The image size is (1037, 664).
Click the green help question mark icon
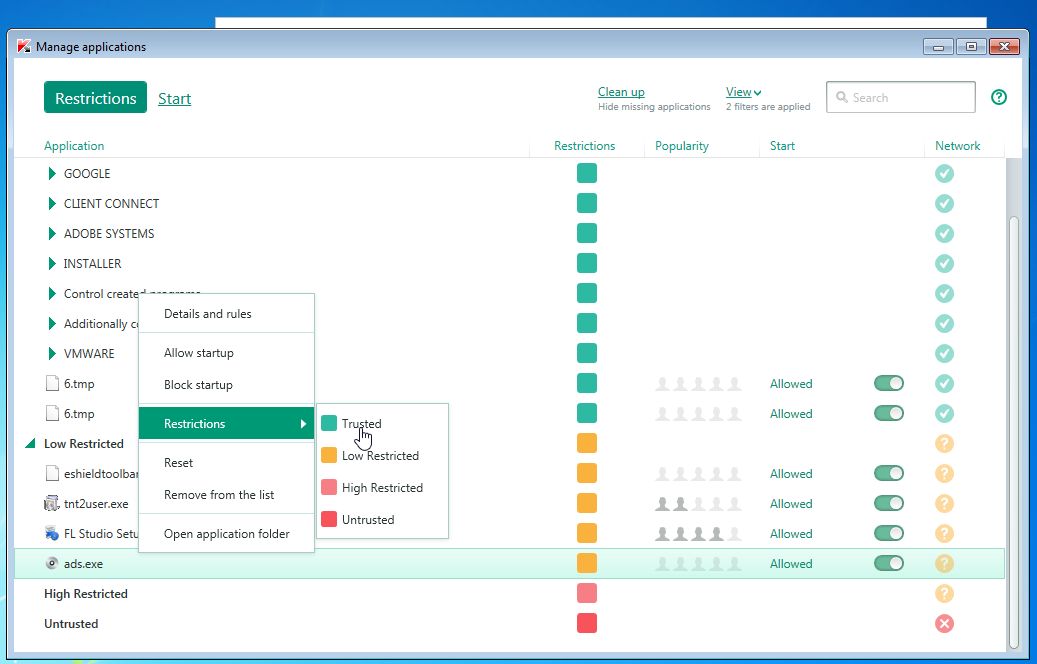999,97
